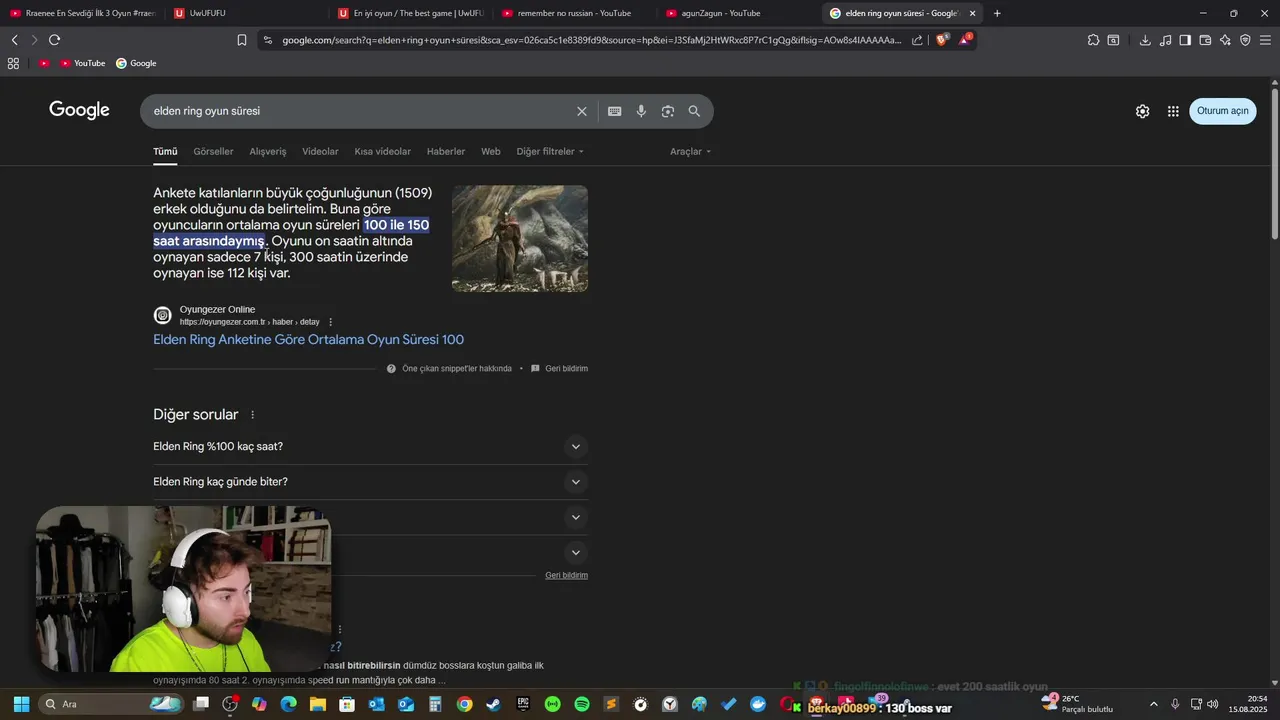
Task: Open the media playlist music-note icon
Action: point(1165,40)
